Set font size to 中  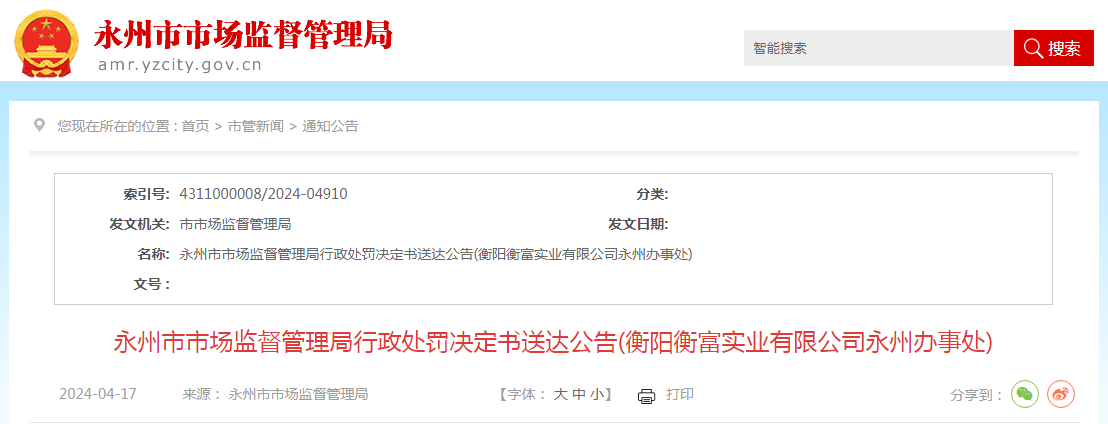pyautogui.click(x=578, y=395)
